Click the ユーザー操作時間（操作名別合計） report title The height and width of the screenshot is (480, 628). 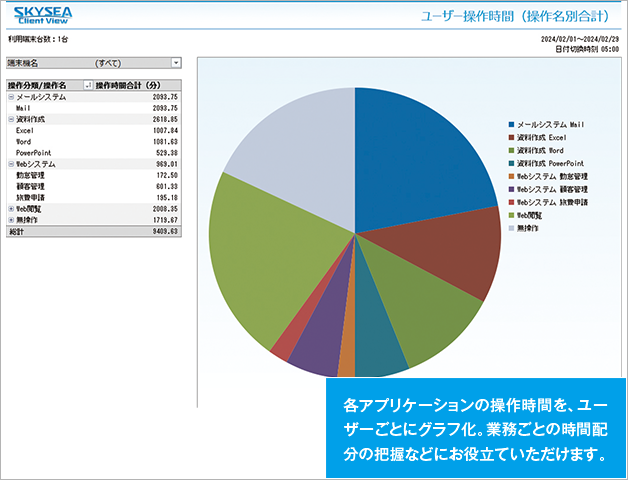(515, 16)
